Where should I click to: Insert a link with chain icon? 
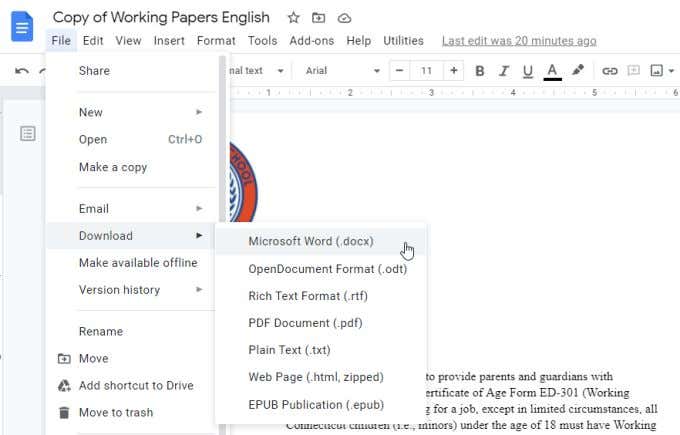pyautogui.click(x=609, y=71)
